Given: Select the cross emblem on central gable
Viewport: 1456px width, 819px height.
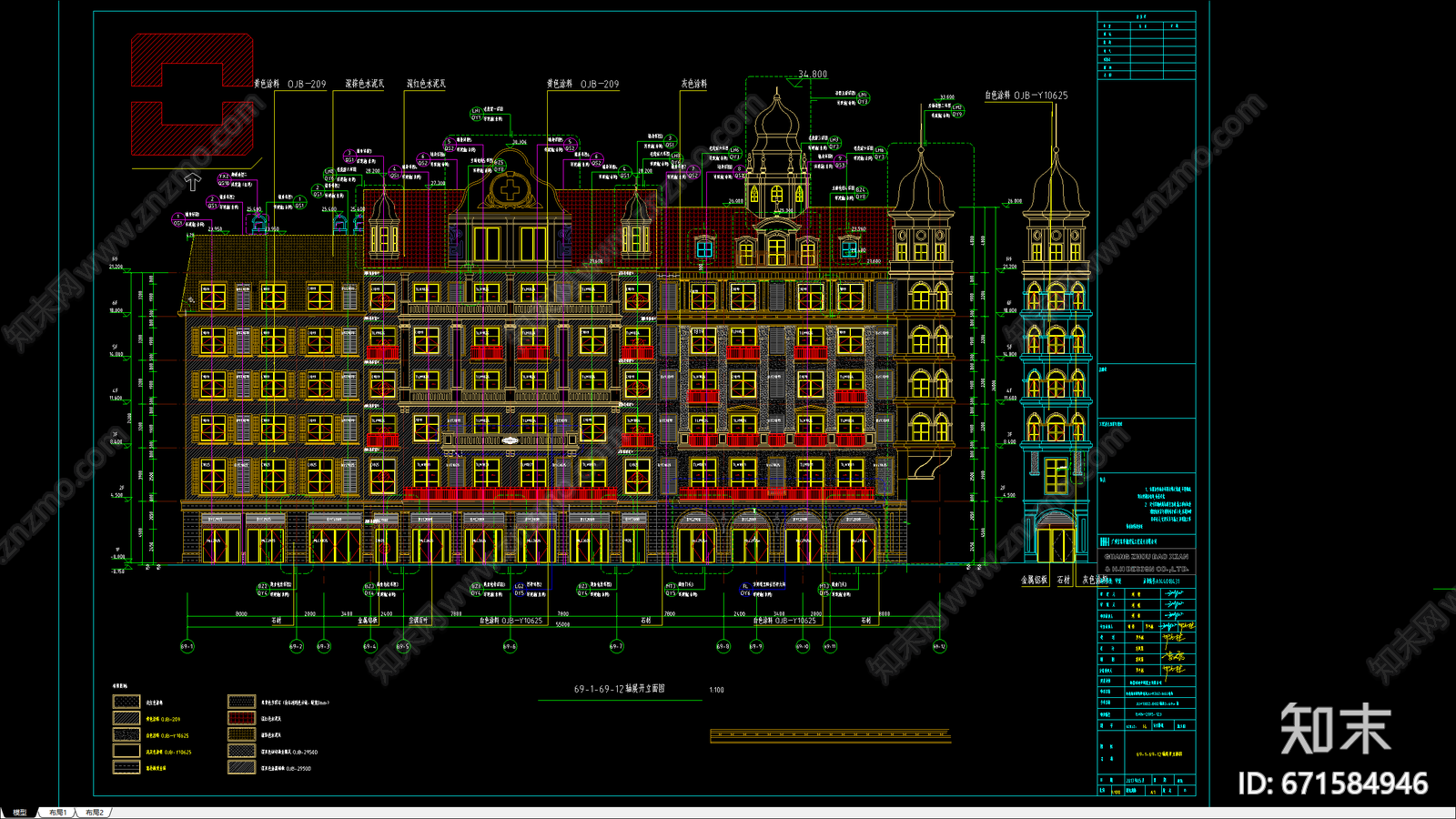Looking at the screenshot, I should coord(511,190).
